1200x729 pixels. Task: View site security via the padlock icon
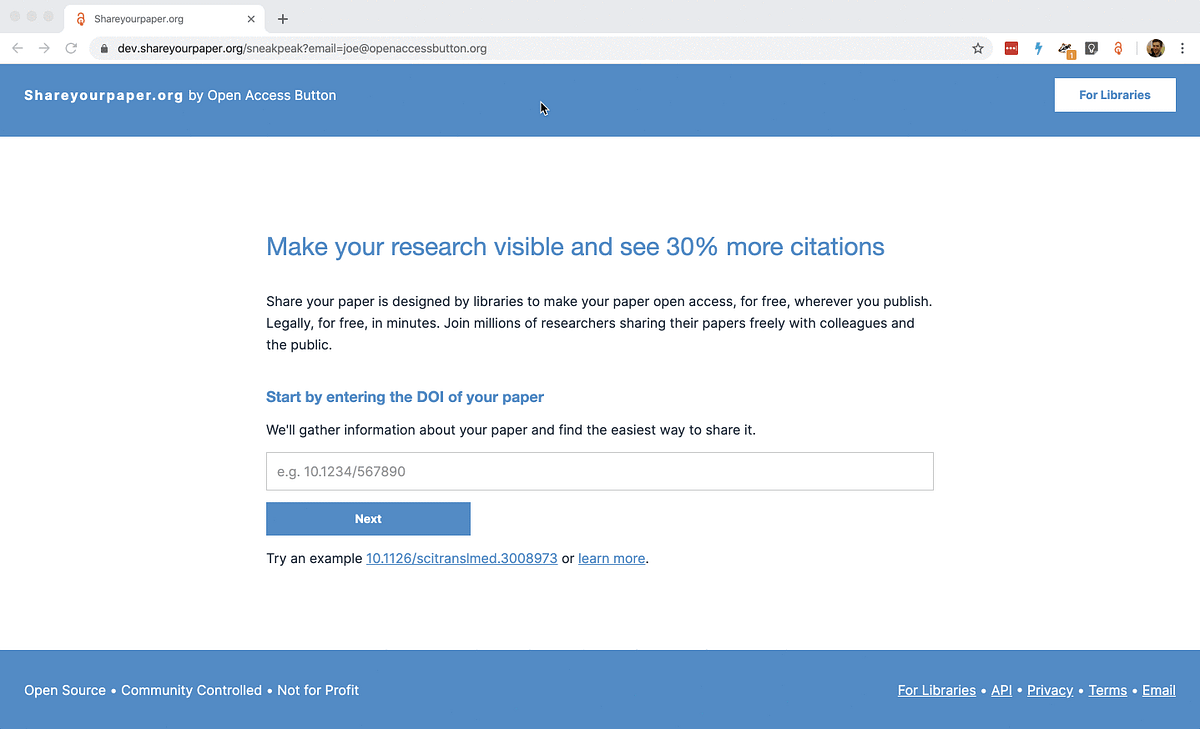103,47
